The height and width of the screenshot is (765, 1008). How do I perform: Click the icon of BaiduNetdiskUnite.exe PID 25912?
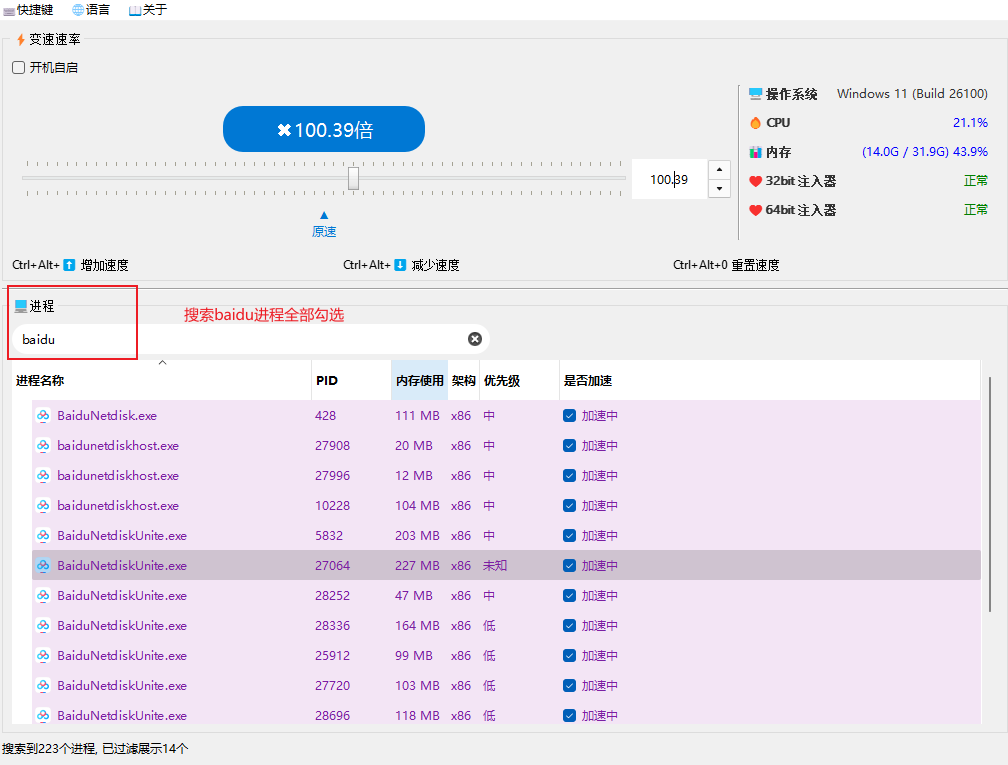pyautogui.click(x=43, y=656)
